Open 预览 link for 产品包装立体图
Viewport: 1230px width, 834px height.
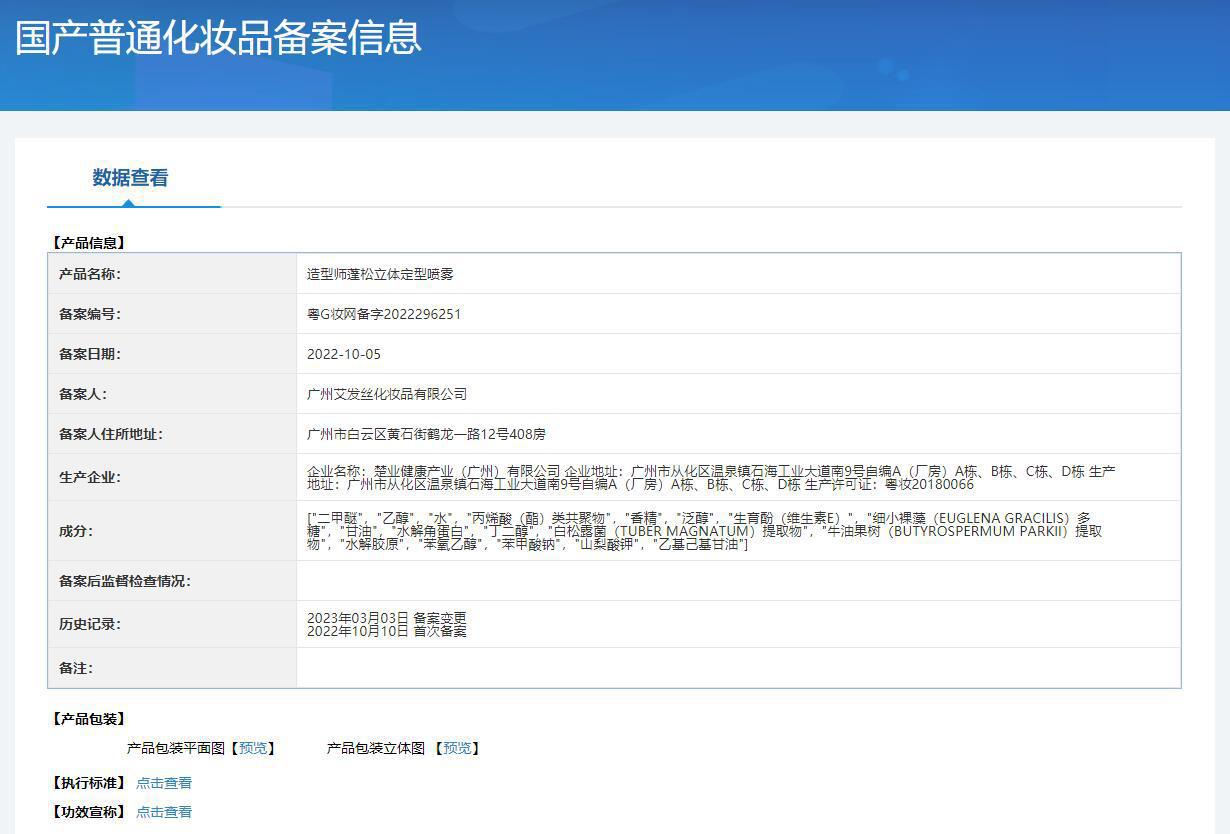457,748
